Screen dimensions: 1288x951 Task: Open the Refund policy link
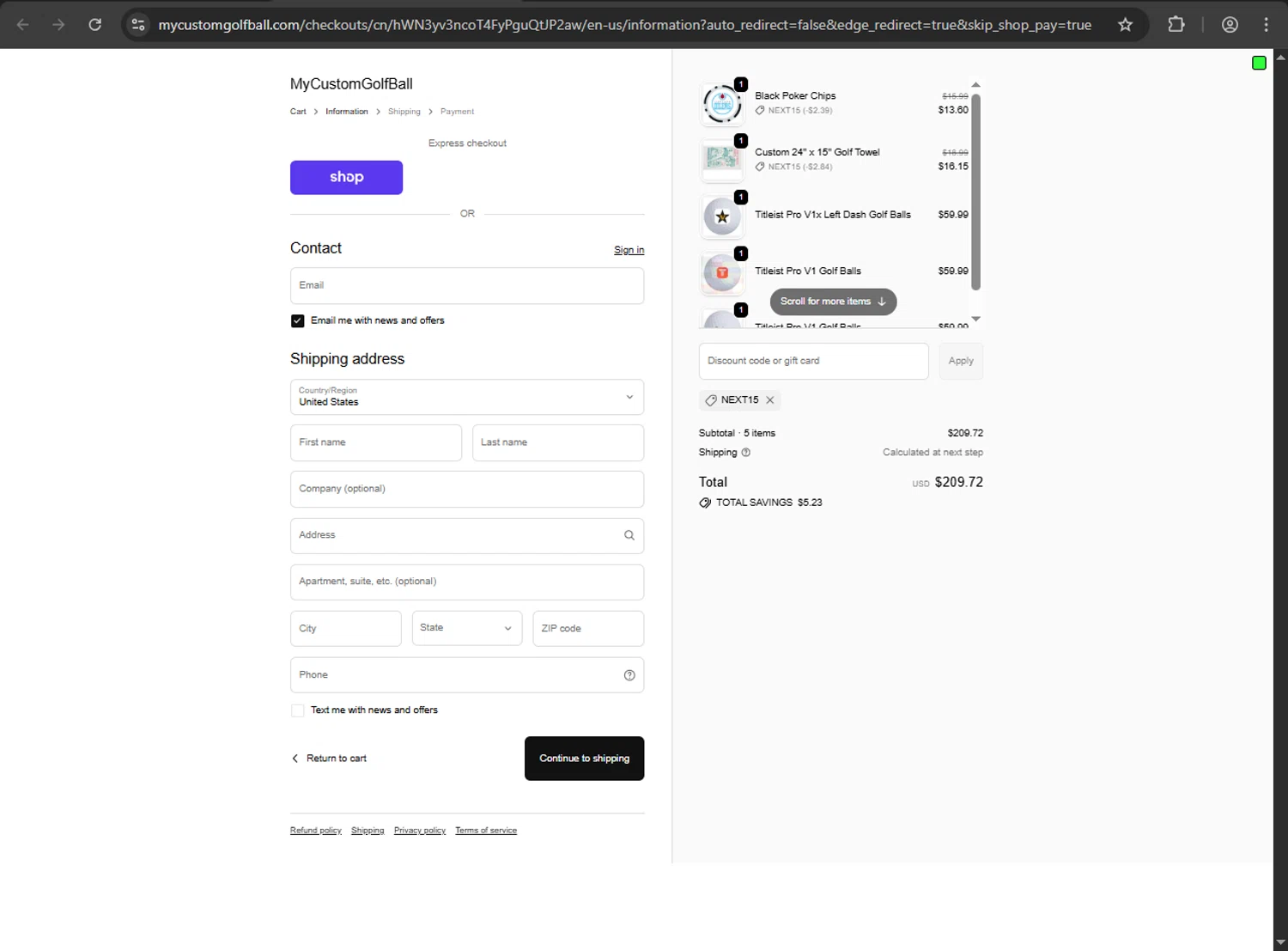coord(315,831)
